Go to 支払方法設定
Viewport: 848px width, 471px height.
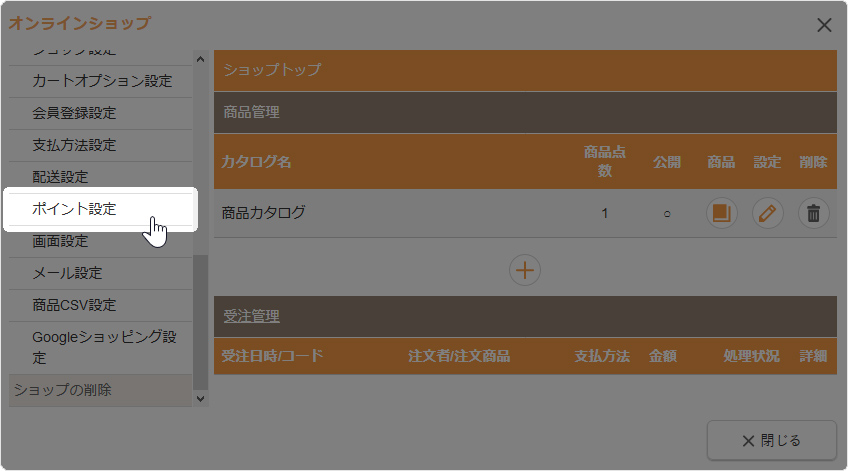click(75, 145)
